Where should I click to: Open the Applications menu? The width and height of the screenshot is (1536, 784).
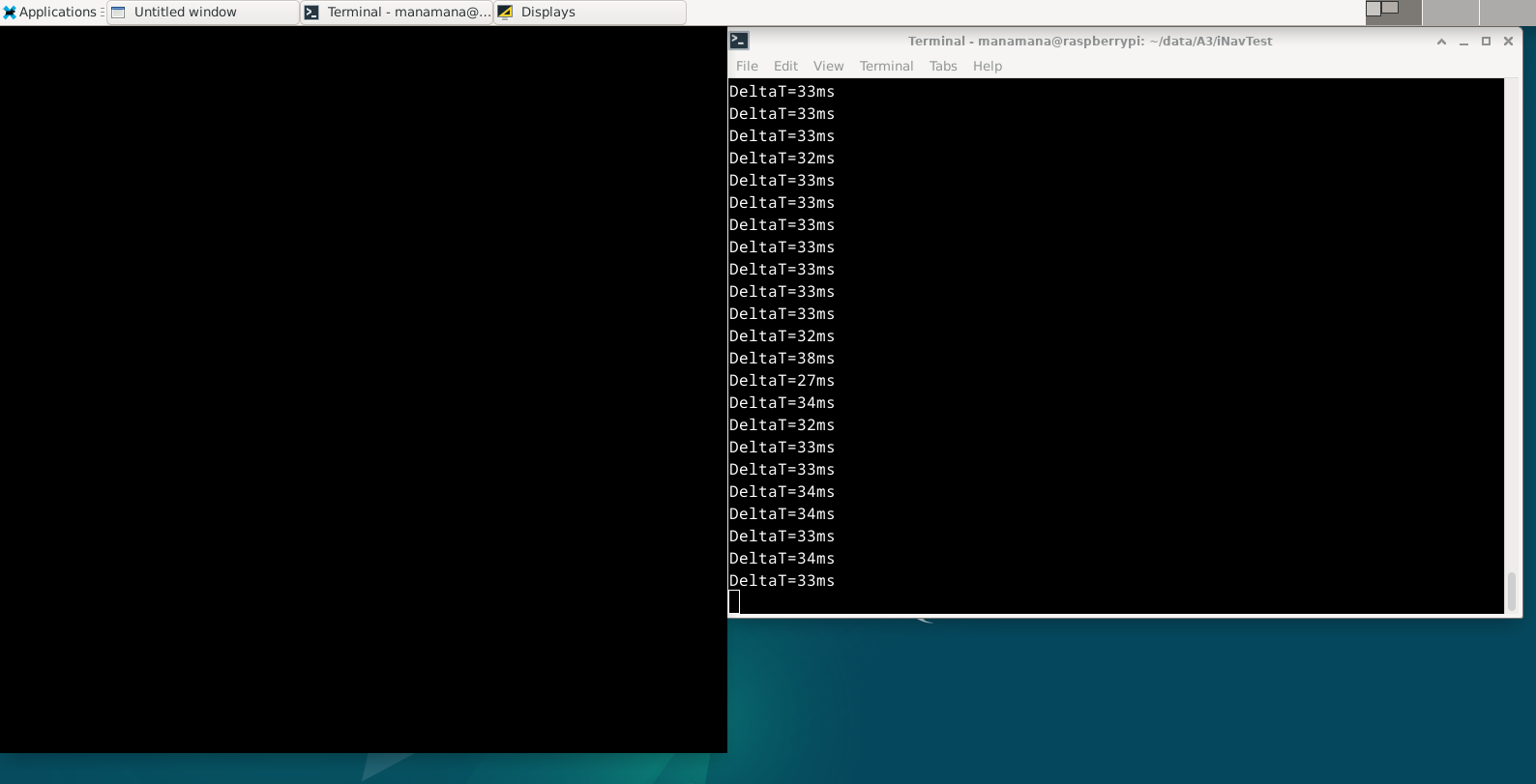50,13
